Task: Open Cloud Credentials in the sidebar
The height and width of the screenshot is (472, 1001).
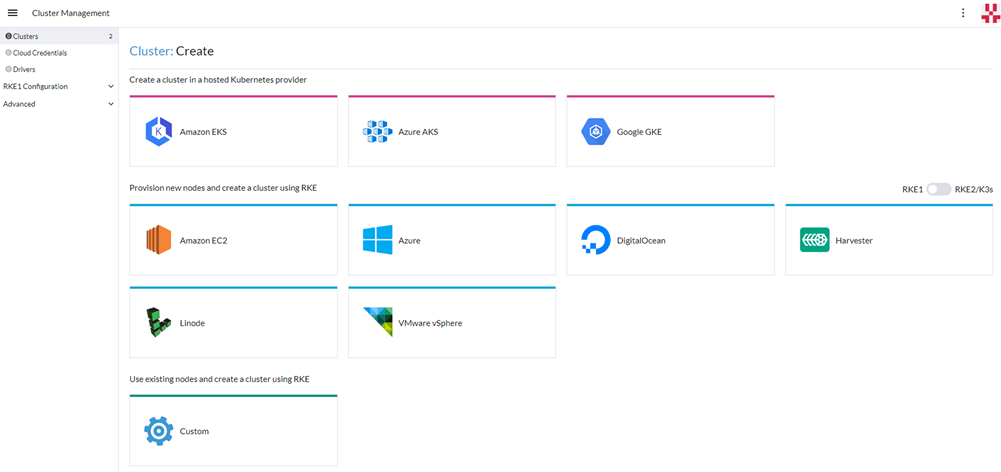Action: [x=59, y=53]
